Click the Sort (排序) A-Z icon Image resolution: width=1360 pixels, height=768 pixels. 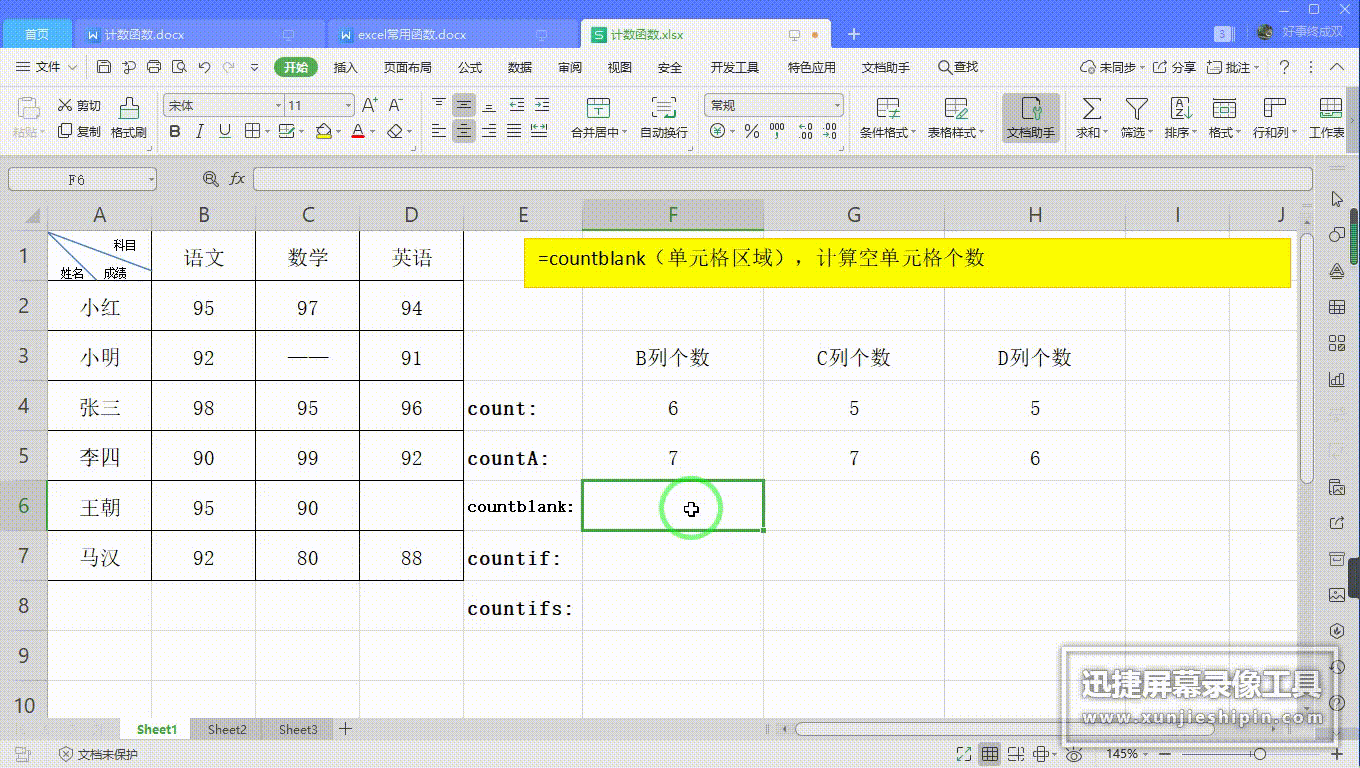click(1181, 108)
